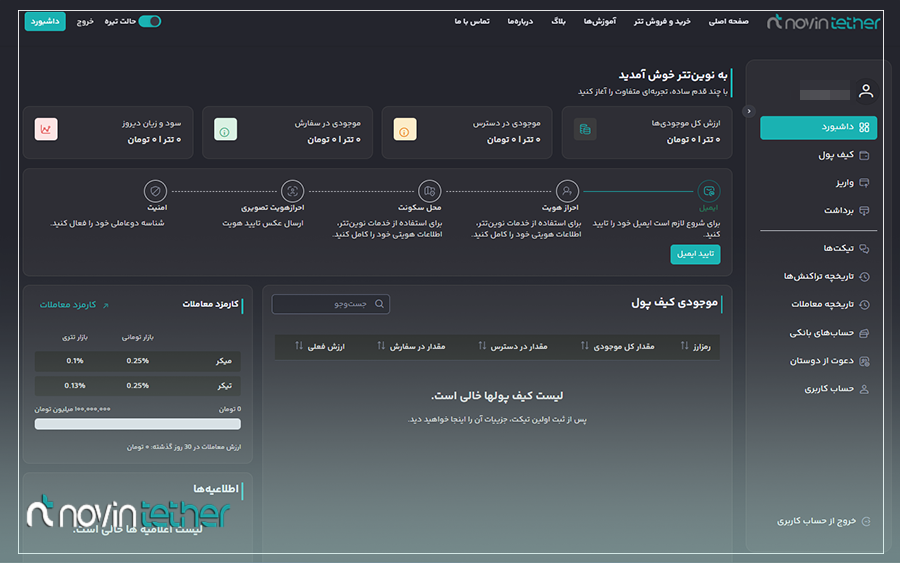
Task: Click the chat icon beside تیکت‌ها
Action: (x=864, y=249)
